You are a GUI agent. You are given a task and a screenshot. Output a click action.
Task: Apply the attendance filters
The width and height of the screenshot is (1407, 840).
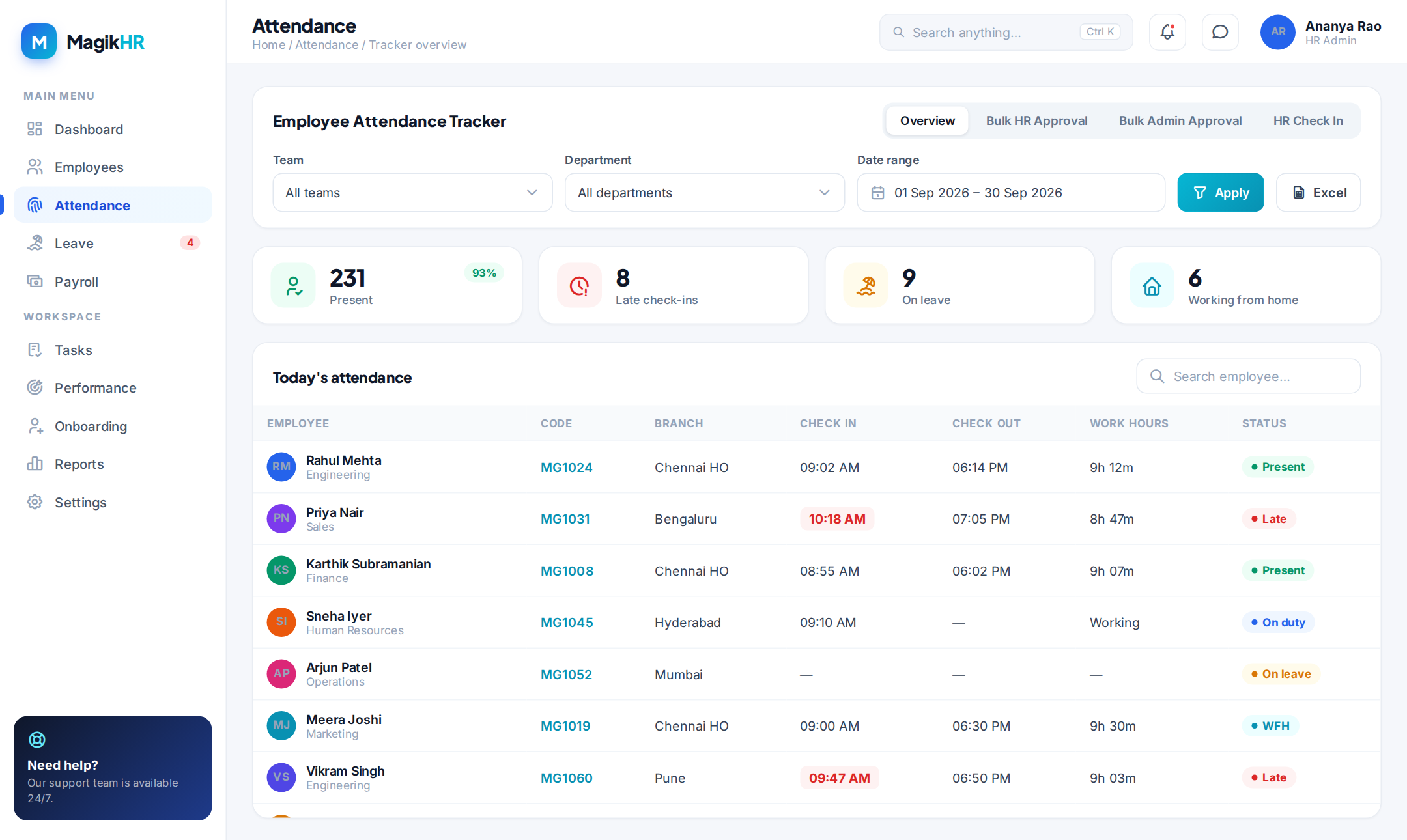click(x=1221, y=193)
